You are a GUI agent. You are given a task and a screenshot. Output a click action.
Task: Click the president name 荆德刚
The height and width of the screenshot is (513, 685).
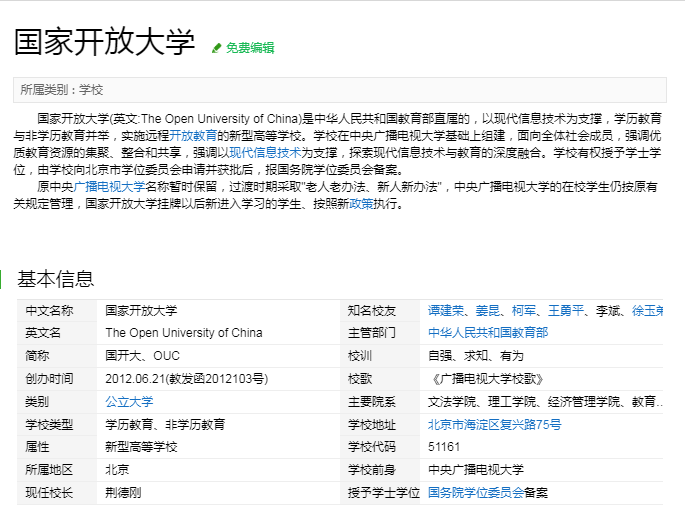click(x=123, y=493)
